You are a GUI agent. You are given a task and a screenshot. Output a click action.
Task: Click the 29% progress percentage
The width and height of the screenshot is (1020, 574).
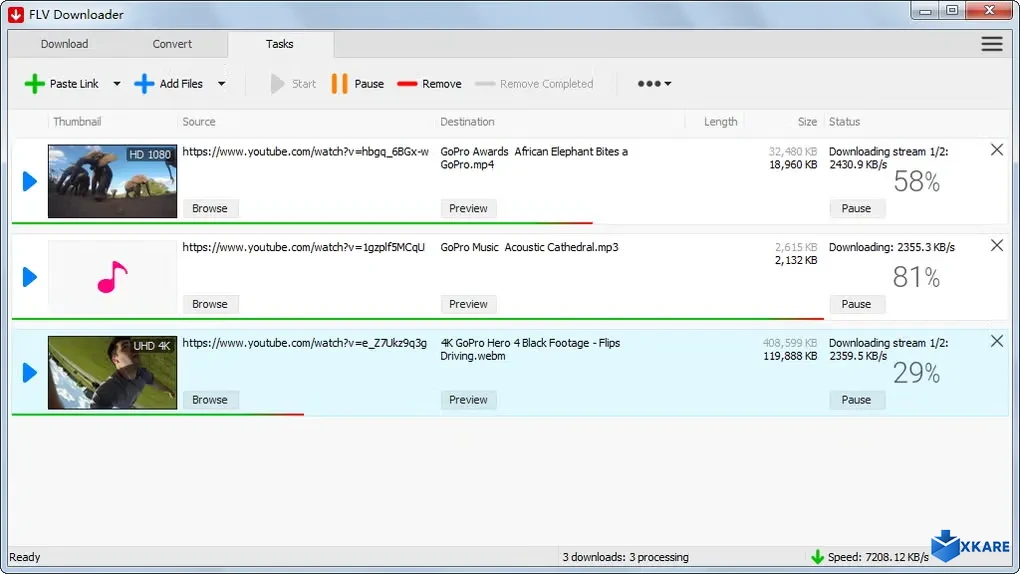pos(917,373)
